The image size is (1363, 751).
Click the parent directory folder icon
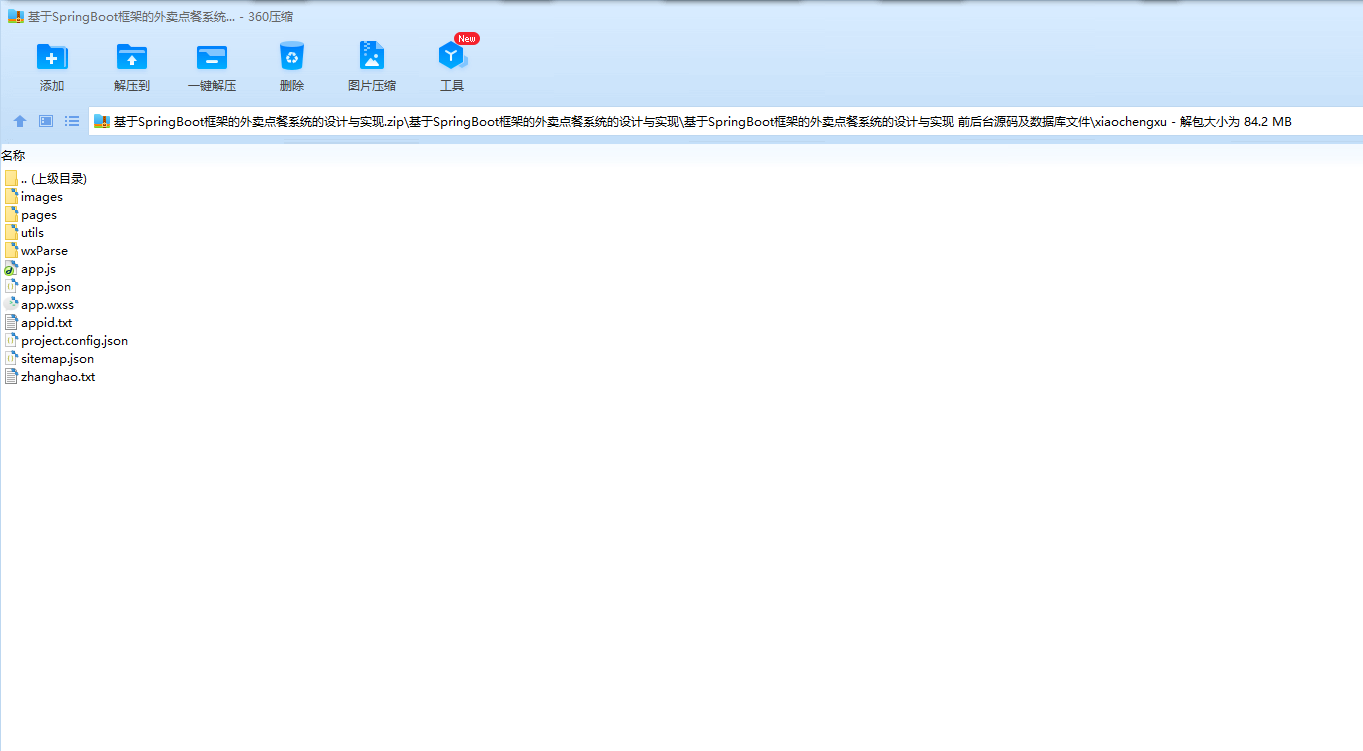click(11, 178)
